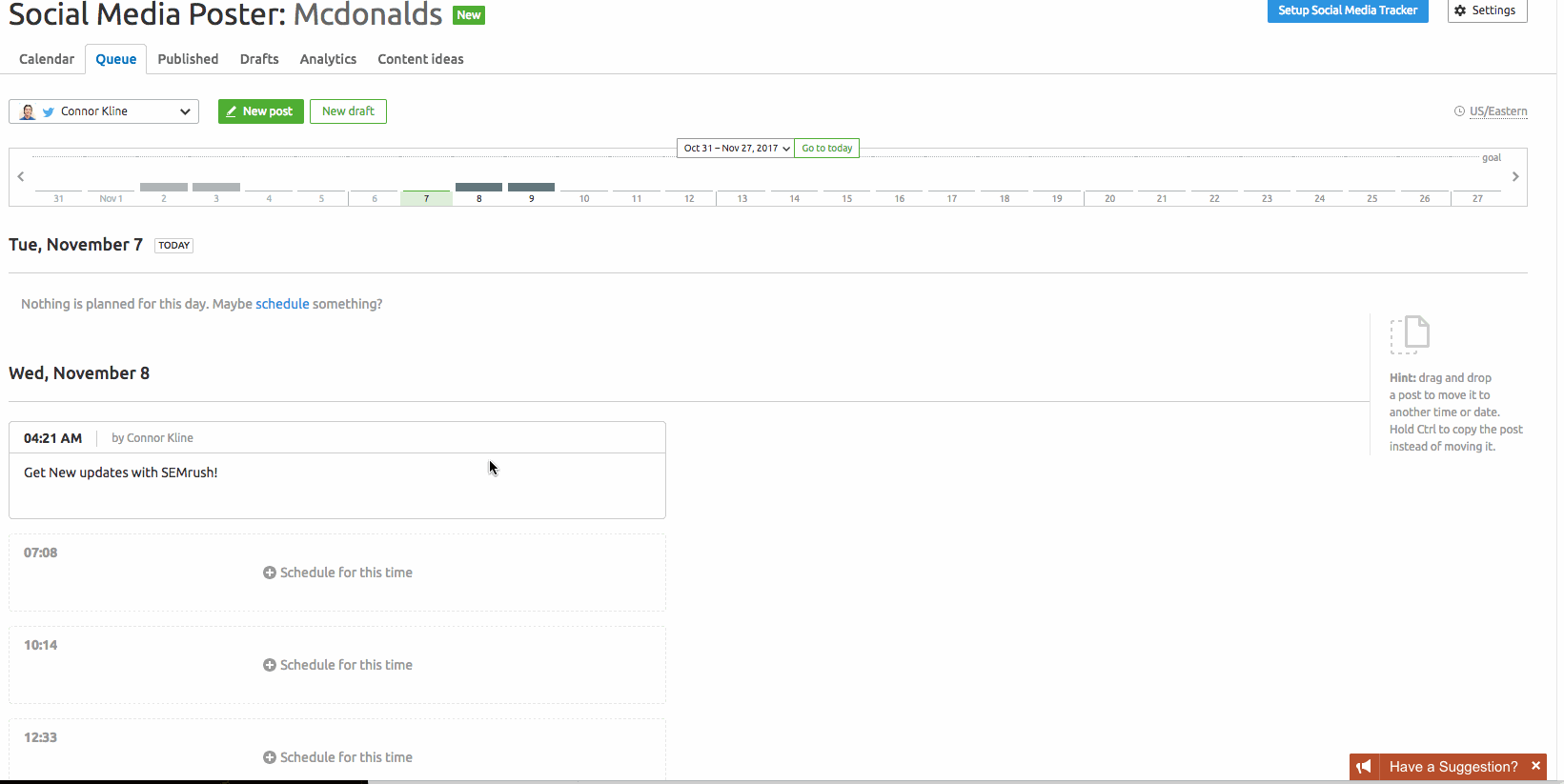The height and width of the screenshot is (784, 1564).
Task: Go to the next calendar range arrow
Action: 1515,176
